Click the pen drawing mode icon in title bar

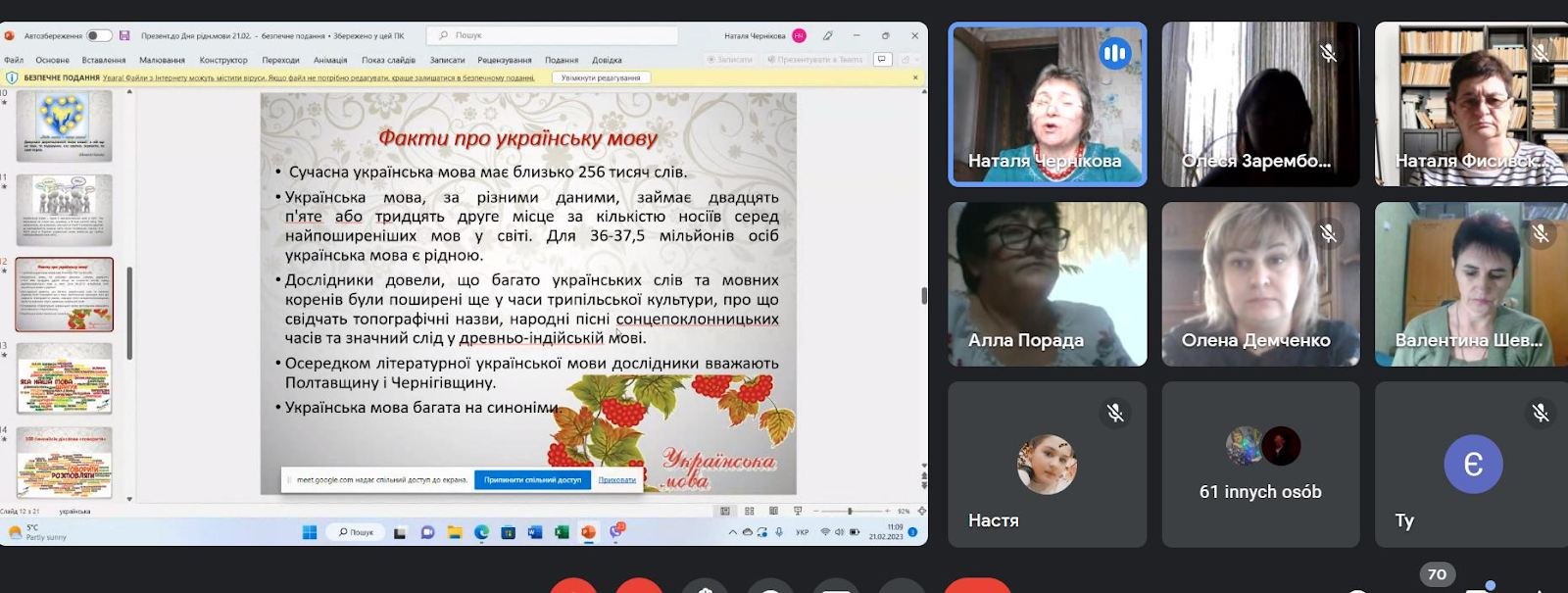point(828,35)
